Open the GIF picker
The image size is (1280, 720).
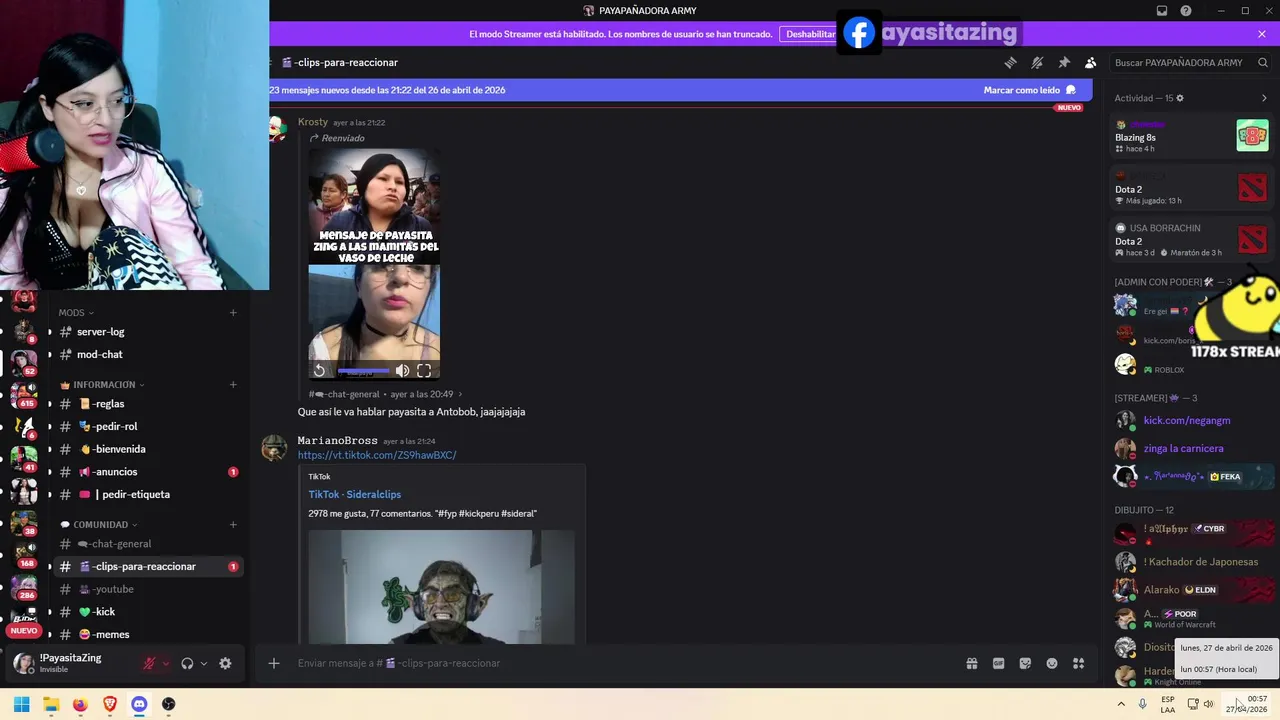[998, 663]
